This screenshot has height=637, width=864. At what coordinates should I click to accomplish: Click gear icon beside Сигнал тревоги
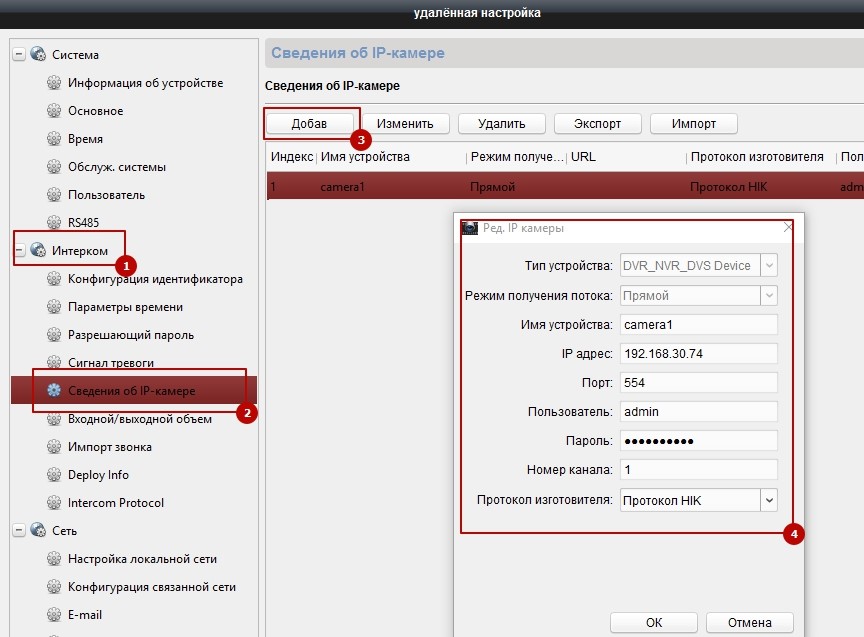pyautogui.click(x=54, y=363)
